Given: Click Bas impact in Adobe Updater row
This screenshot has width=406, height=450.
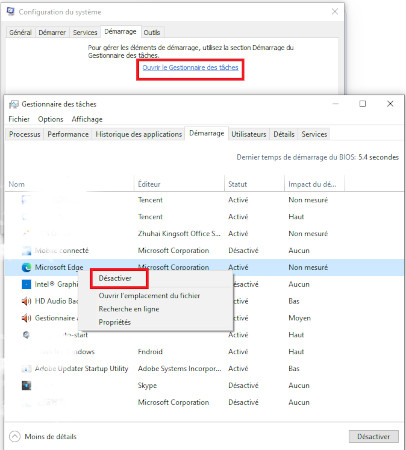Looking at the screenshot, I should [x=294, y=369].
